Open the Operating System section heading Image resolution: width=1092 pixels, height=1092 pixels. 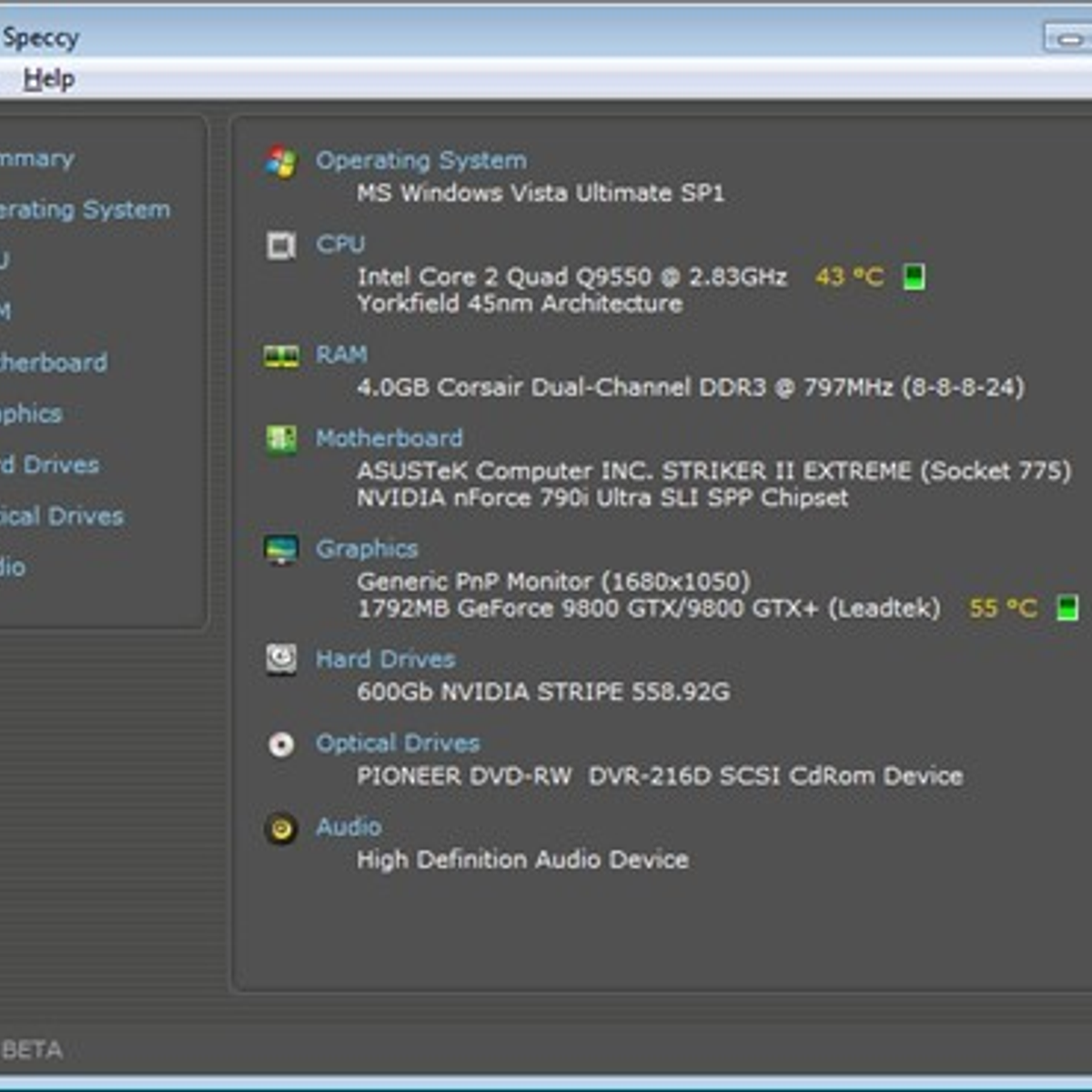(x=421, y=160)
